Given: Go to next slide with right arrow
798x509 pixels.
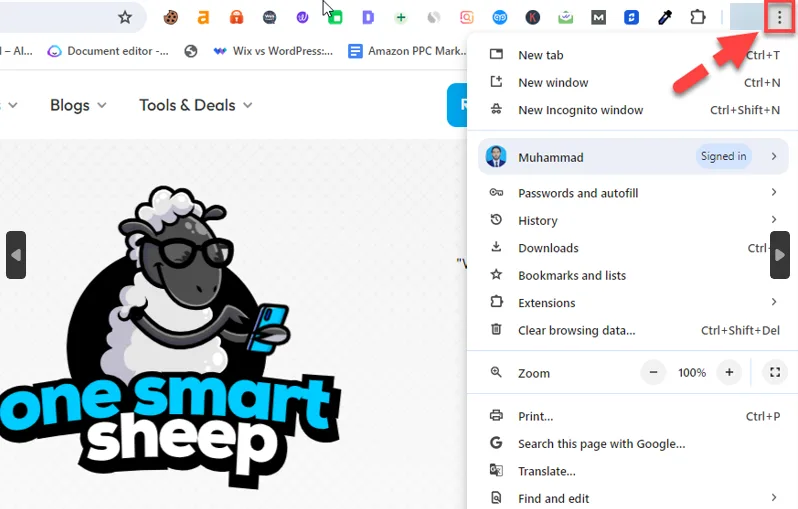Looking at the screenshot, I should (x=780, y=255).
